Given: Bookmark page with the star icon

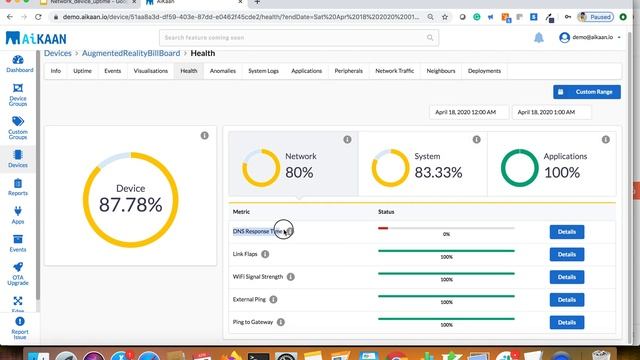Looking at the screenshot, I should (445, 17).
